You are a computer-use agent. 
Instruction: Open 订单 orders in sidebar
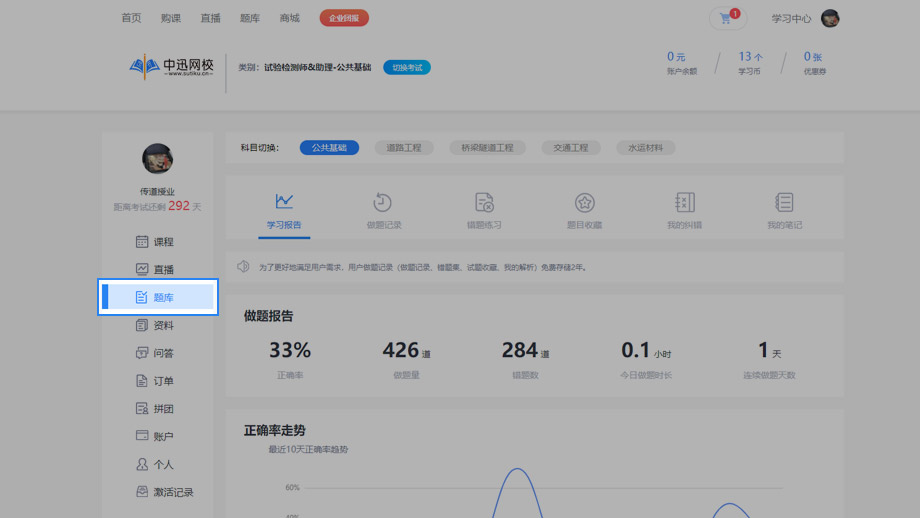coord(155,381)
